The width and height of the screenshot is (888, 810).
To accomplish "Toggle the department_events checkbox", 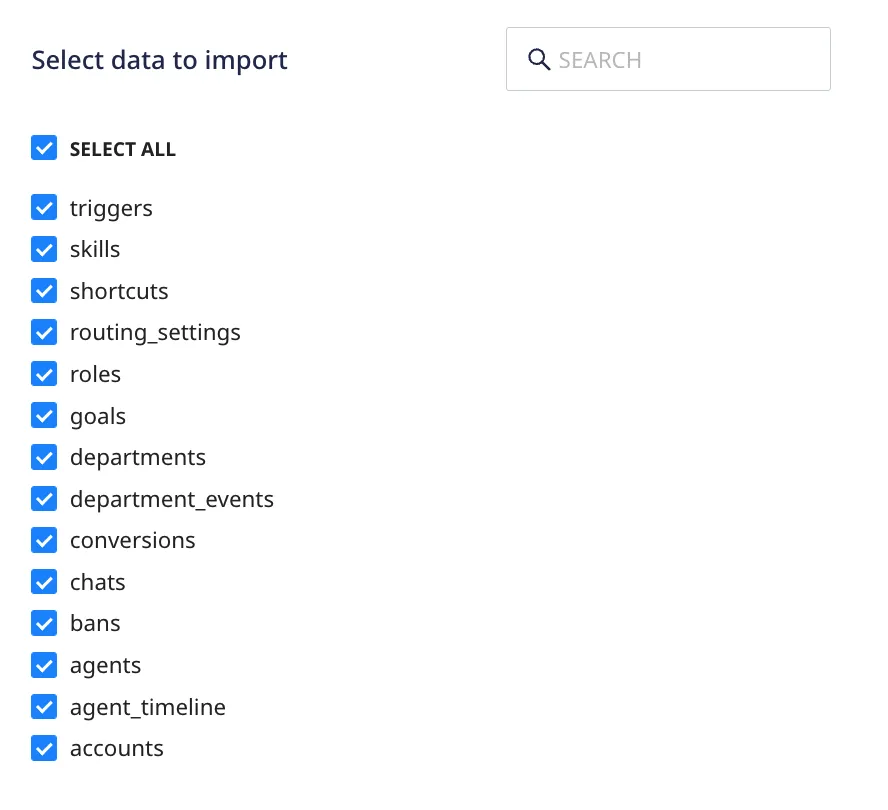I will pyautogui.click(x=44, y=499).
